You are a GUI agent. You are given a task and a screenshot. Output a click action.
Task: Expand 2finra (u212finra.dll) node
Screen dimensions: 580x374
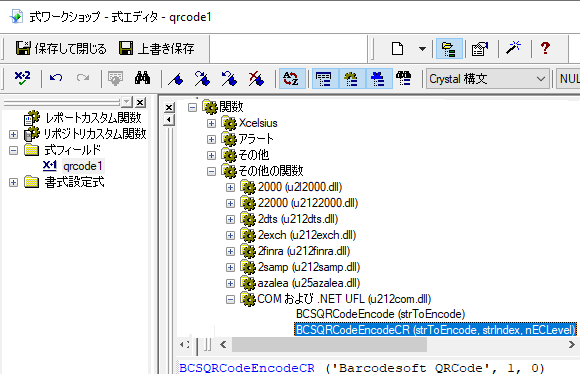click(x=230, y=252)
